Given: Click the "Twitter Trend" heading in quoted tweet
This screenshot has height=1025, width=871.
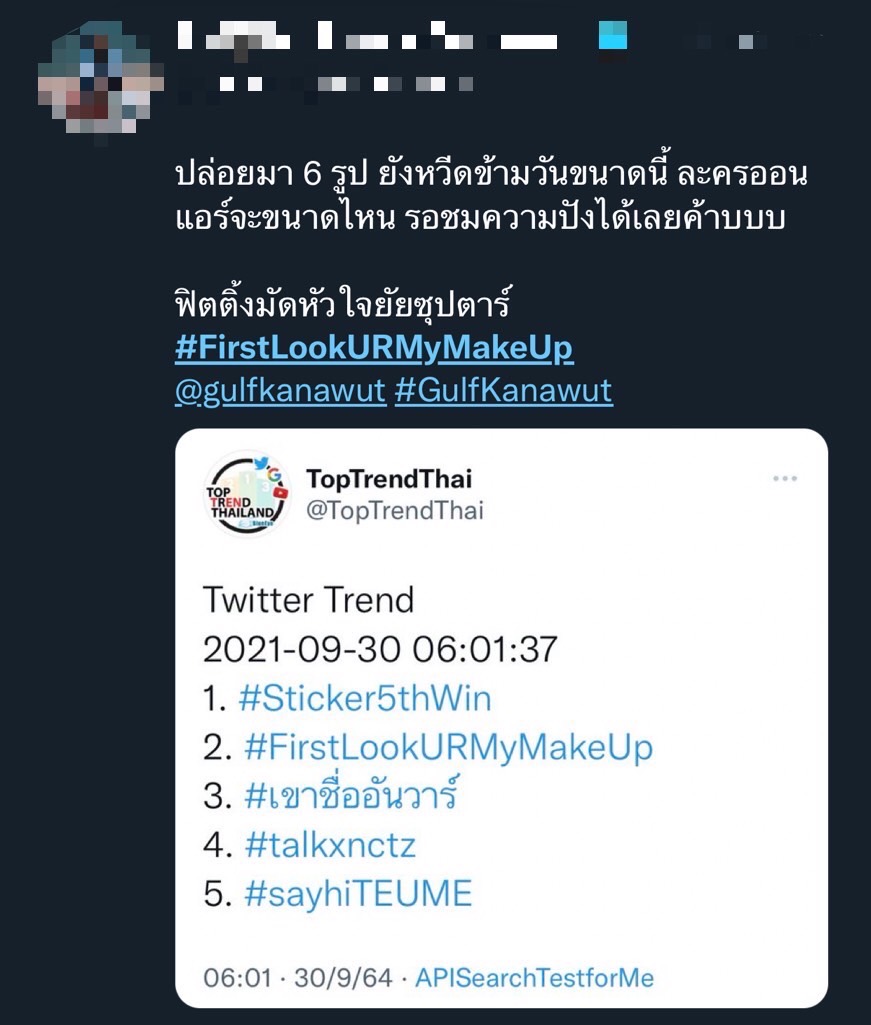Looking at the screenshot, I should (308, 600).
